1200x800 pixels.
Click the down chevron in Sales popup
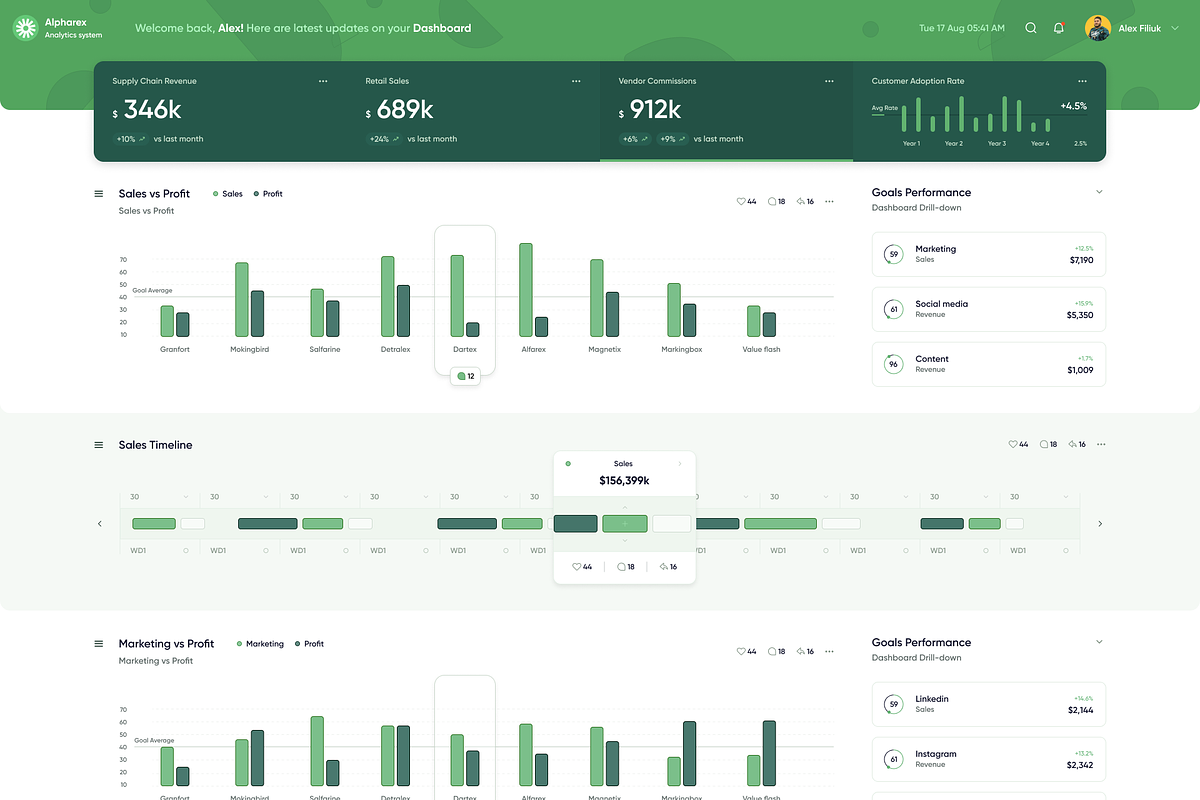pos(625,540)
